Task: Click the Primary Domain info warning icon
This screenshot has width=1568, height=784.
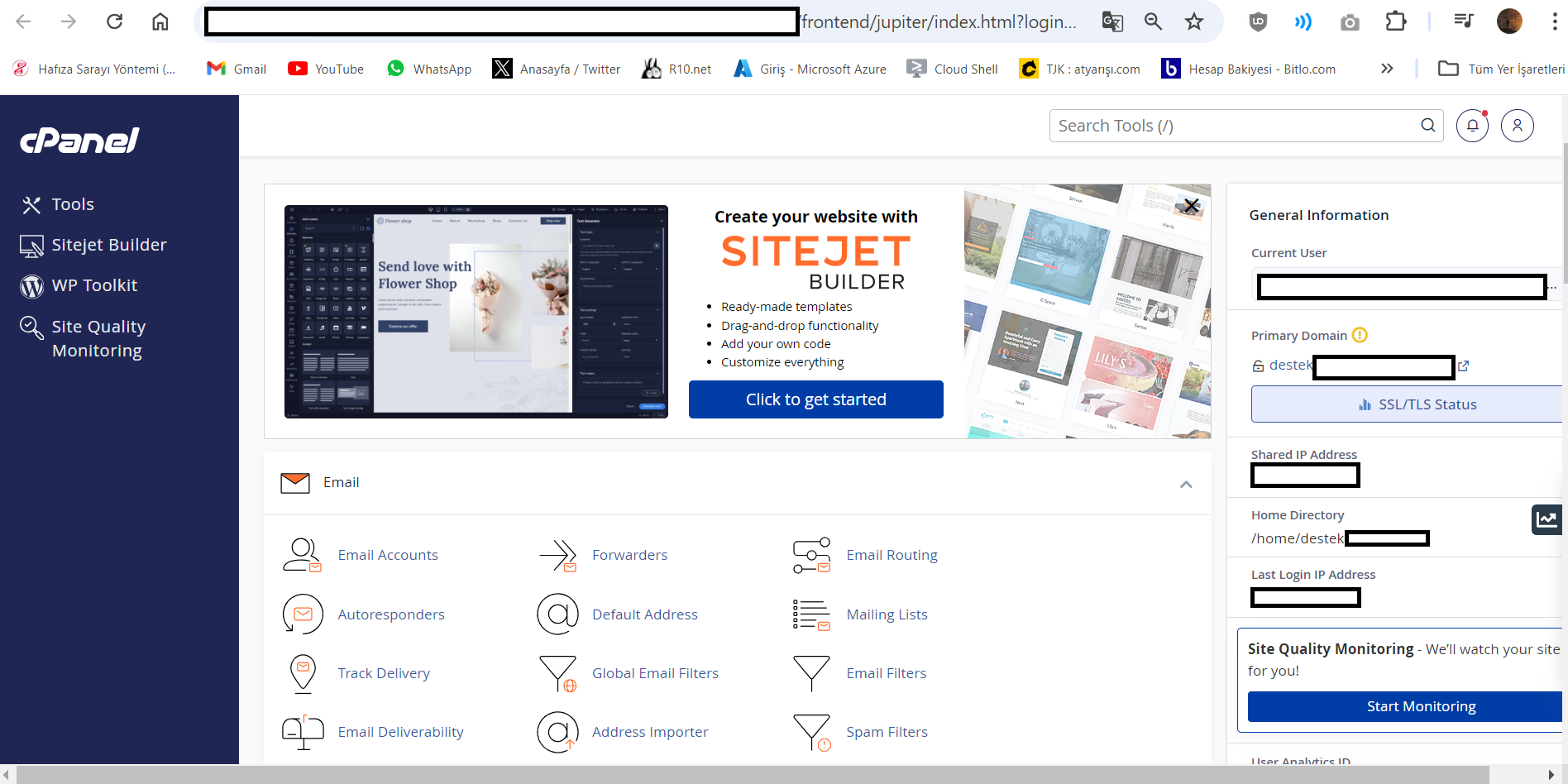Action: pos(1360,335)
